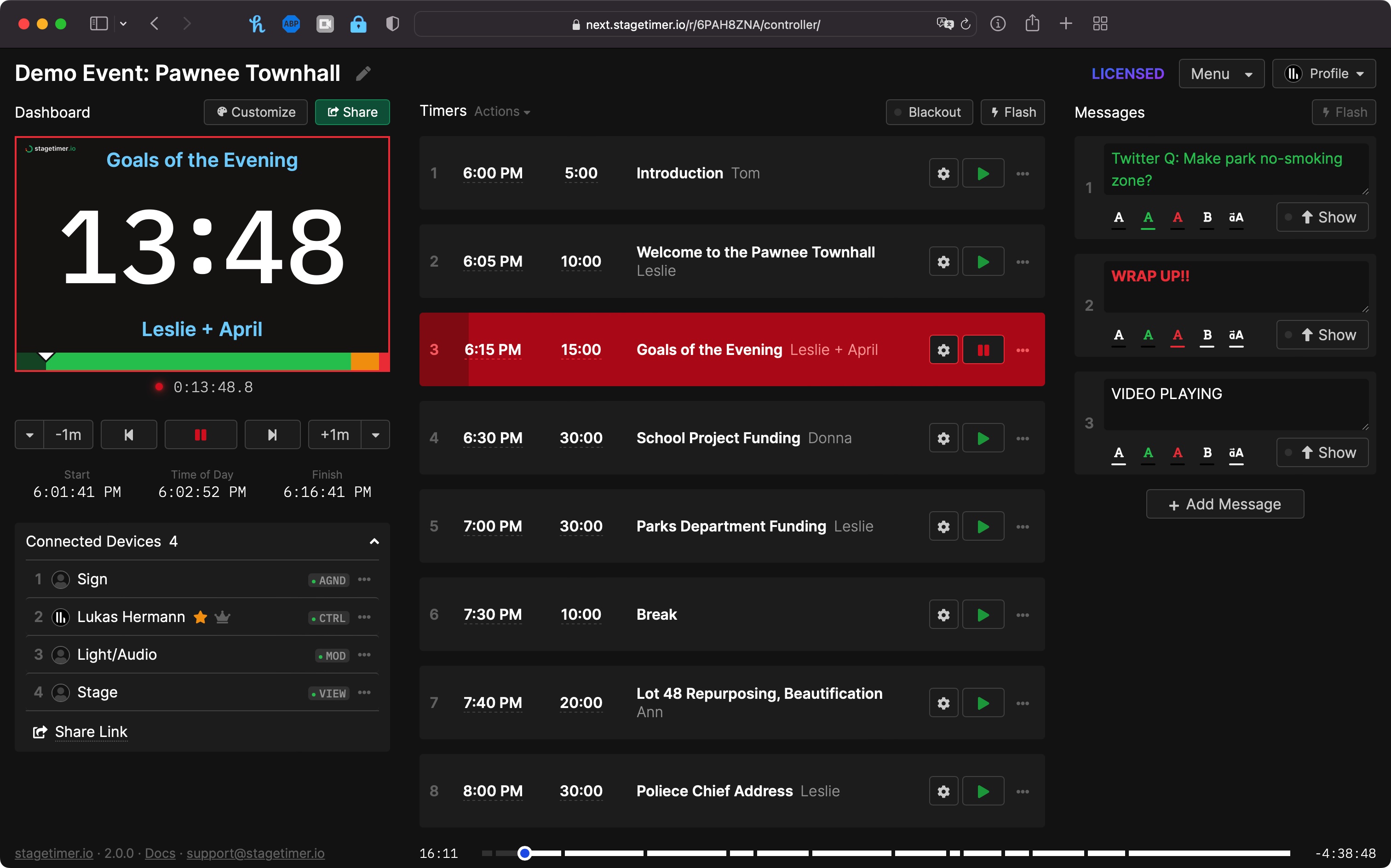
Task: Start the Introduction timer
Action: pyautogui.click(x=983, y=173)
